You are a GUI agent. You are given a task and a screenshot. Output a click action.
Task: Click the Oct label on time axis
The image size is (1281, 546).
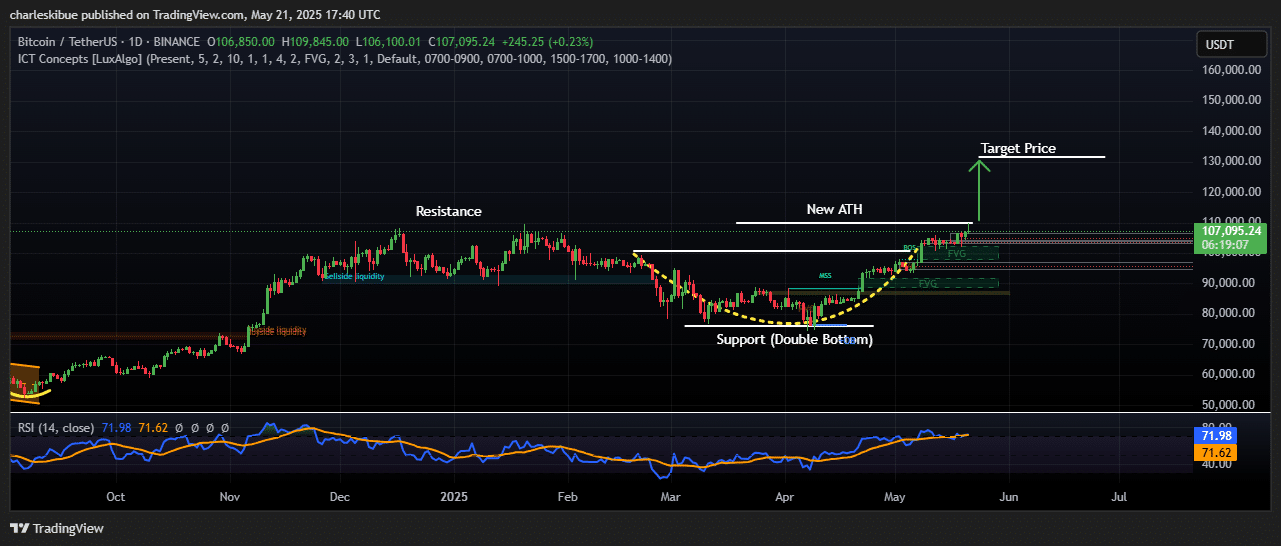115,496
